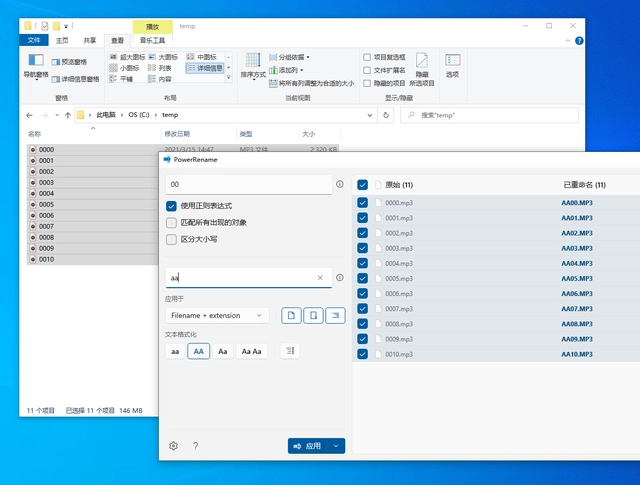Clear the replace text with X
640x485 pixels.
pos(320,278)
